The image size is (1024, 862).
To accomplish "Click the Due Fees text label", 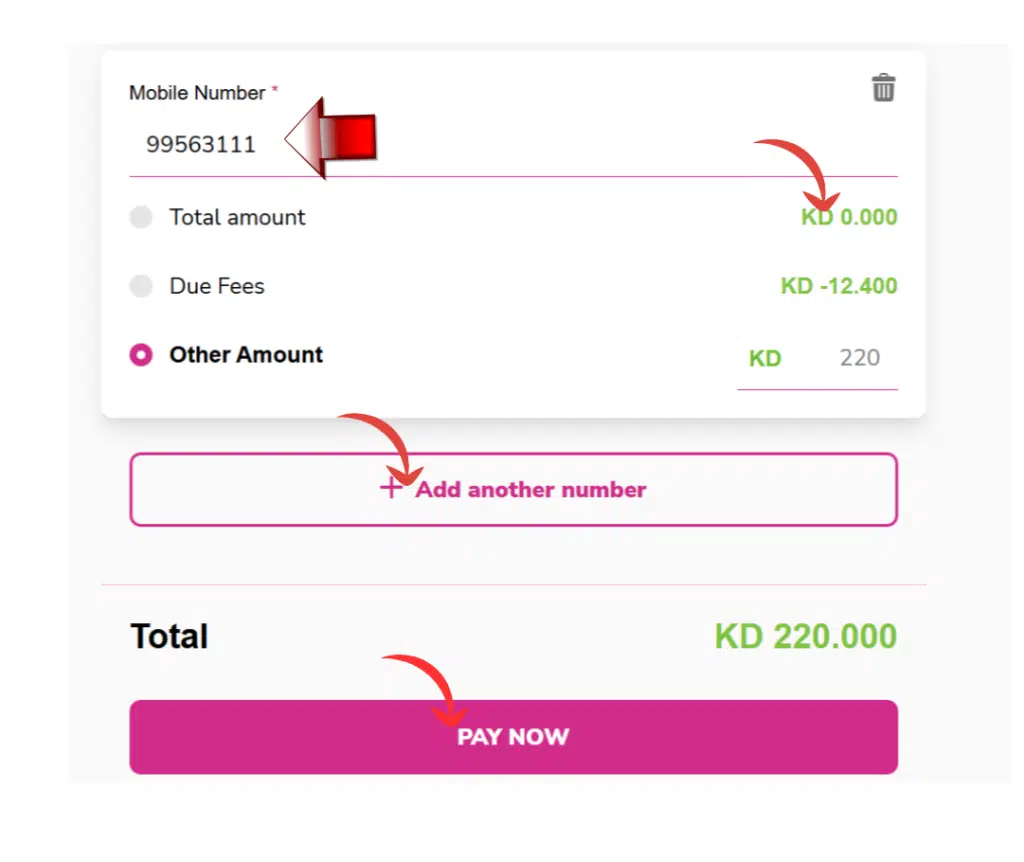I will [x=216, y=286].
